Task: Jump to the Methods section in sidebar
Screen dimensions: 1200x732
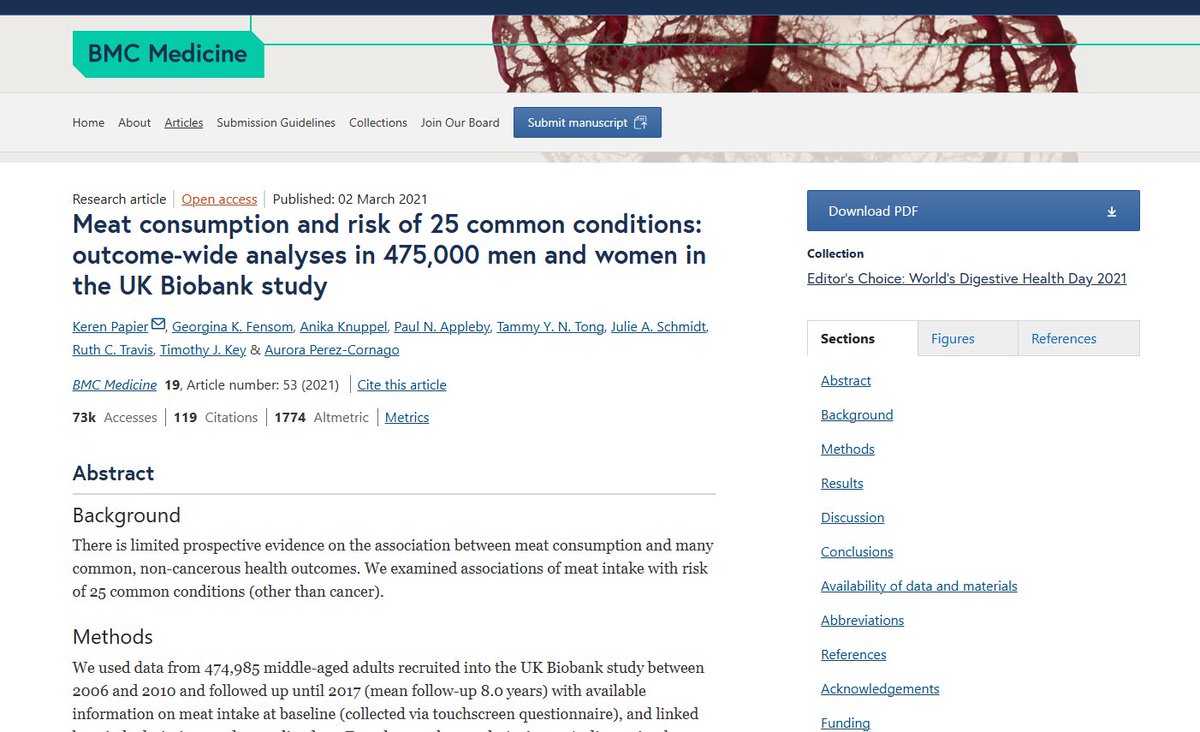Action: (x=848, y=450)
